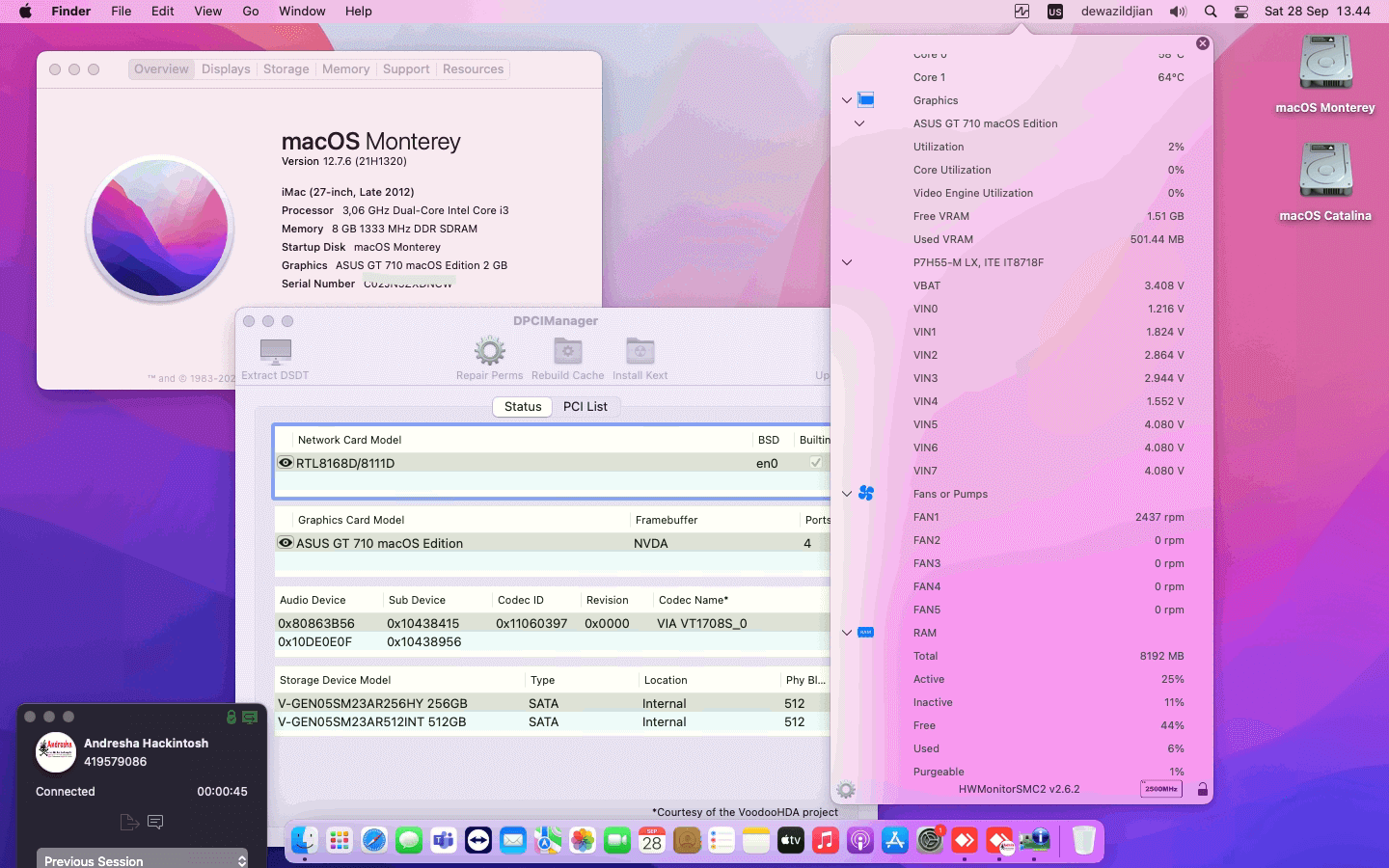The height and width of the screenshot is (868, 1389).
Task: Click the lock icon in HWMonitorSMC2
Action: coord(1202,789)
